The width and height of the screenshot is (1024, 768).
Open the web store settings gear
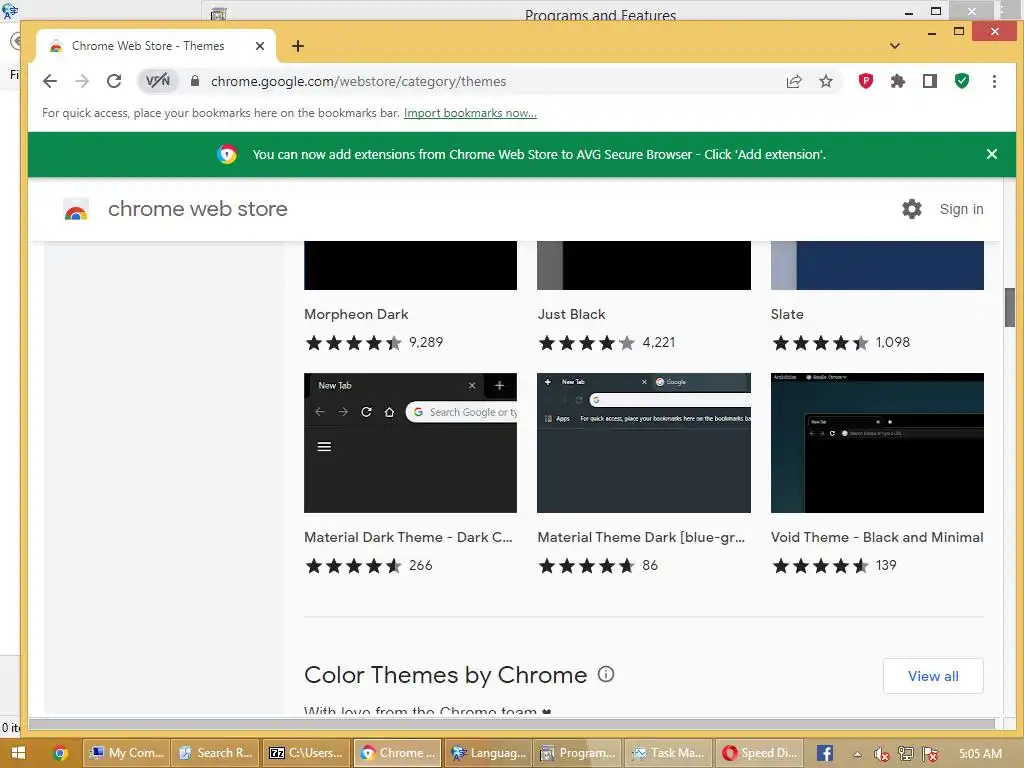912,209
